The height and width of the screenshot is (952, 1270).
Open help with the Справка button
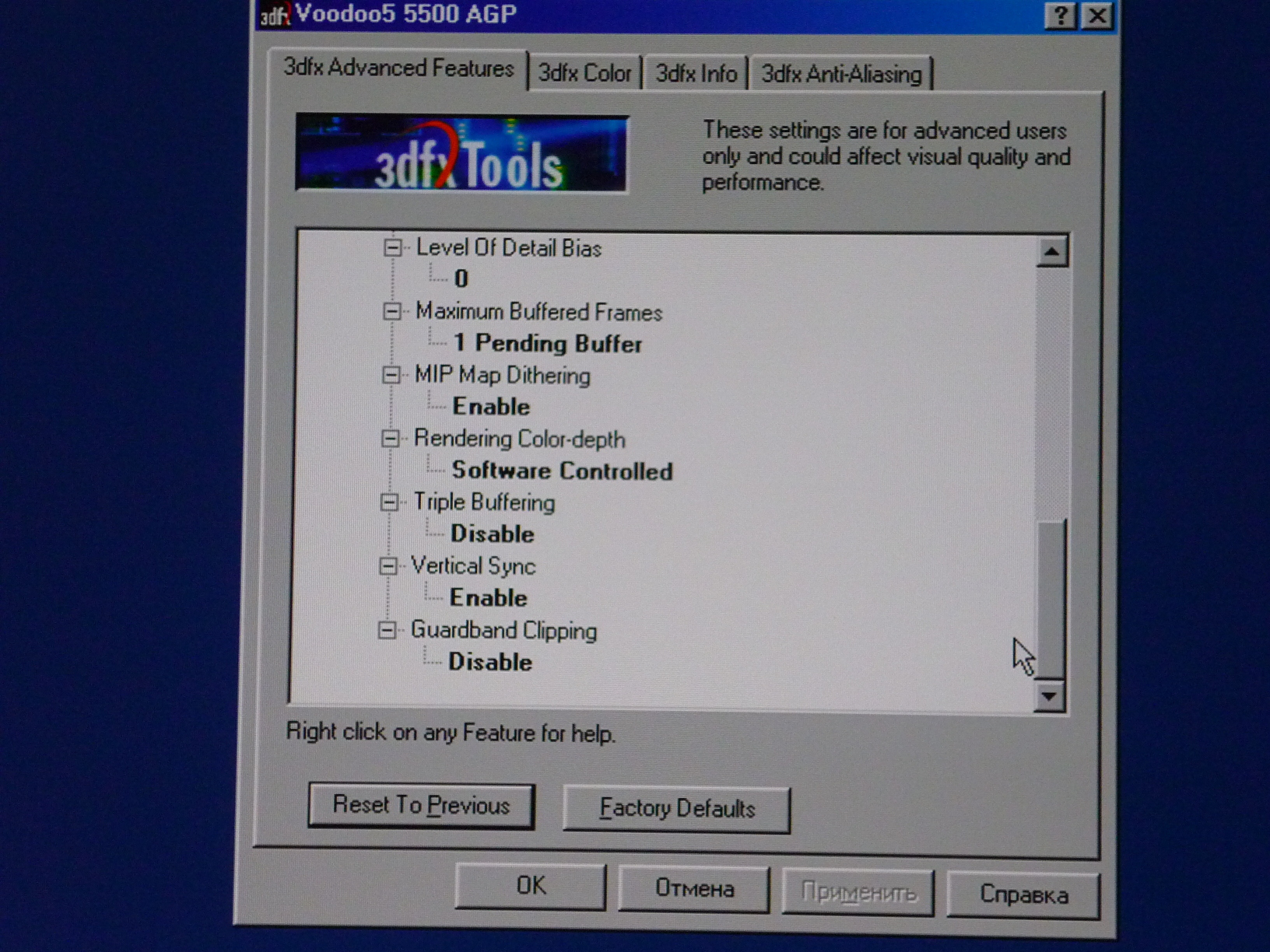click(x=1023, y=895)
